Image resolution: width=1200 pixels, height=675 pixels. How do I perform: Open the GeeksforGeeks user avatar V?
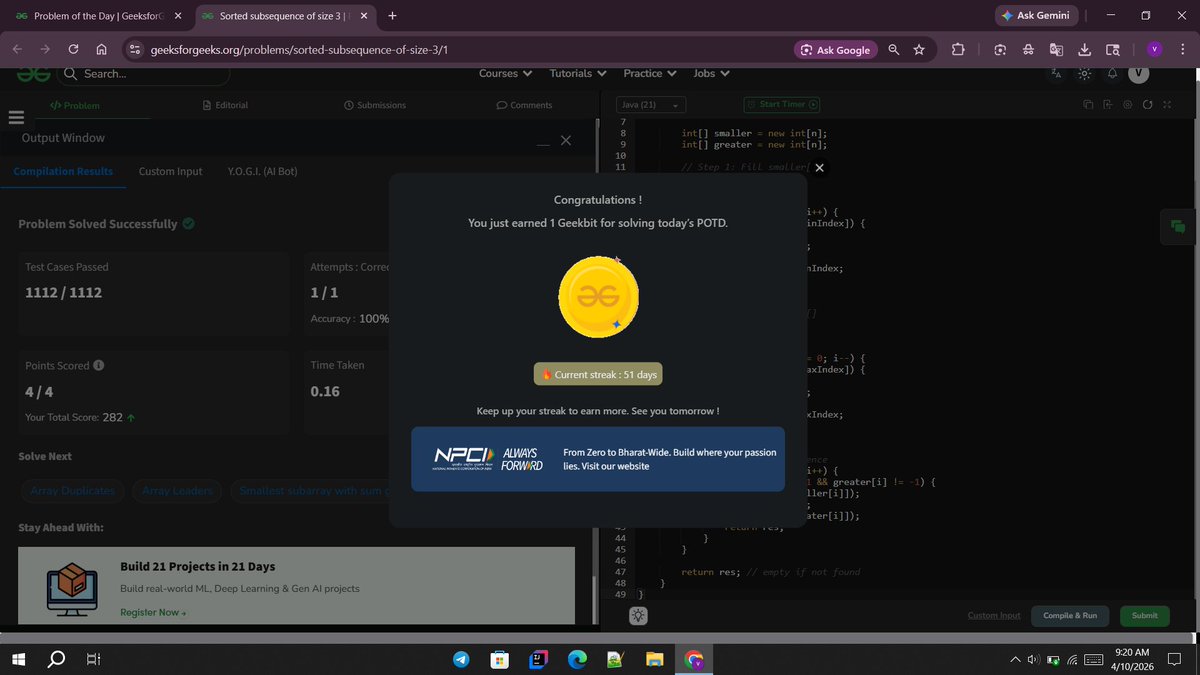click(x=1139, y=74)
